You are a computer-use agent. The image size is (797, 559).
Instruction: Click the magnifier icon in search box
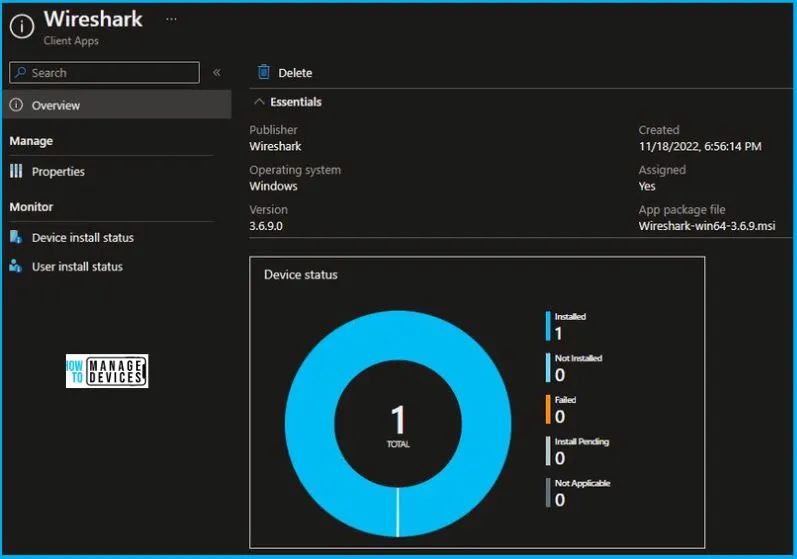coord(20,73)
